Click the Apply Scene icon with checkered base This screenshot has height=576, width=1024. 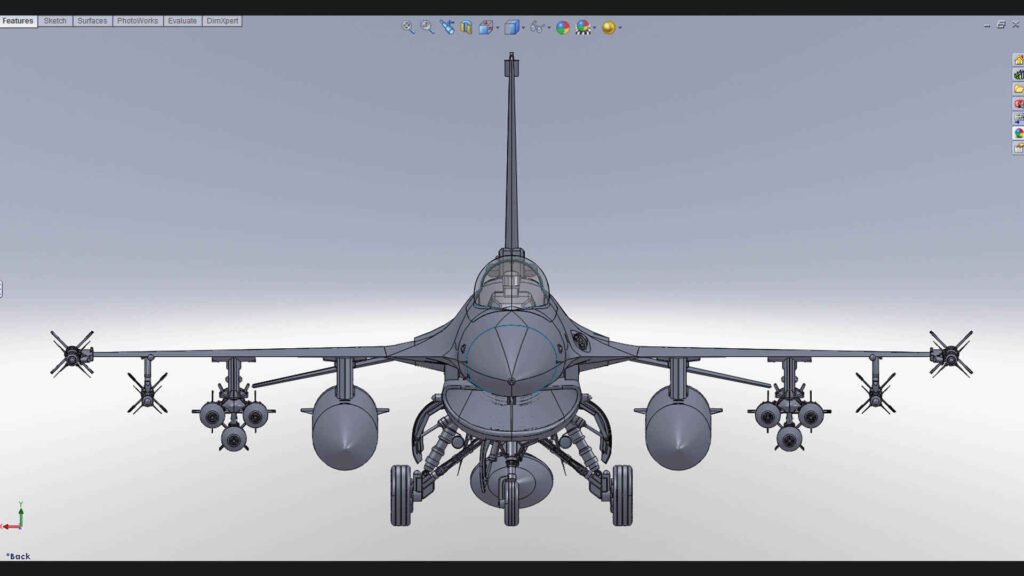(x=582, y=28)
